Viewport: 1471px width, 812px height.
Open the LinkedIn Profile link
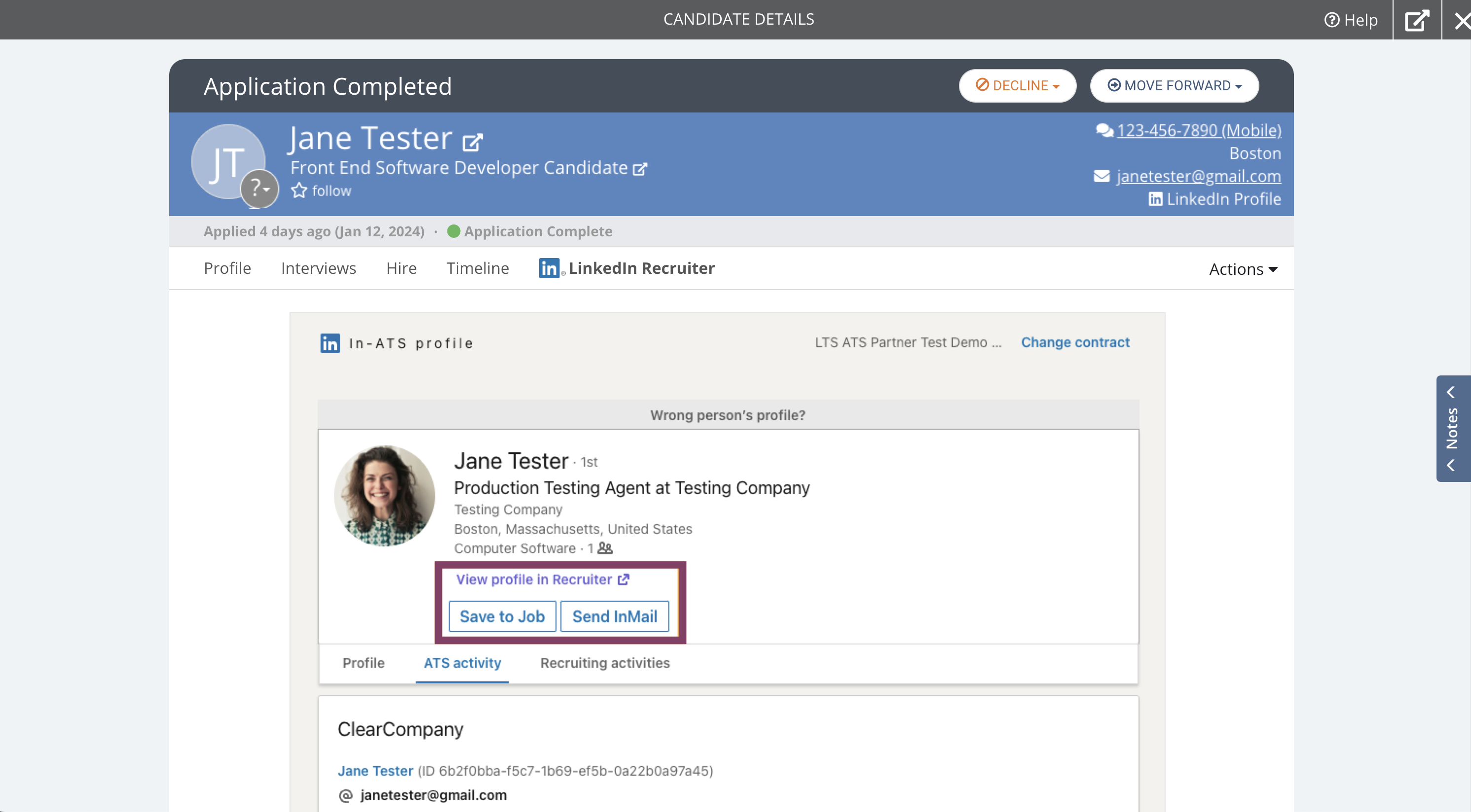pyautogui.click(x=1214, y=199)
